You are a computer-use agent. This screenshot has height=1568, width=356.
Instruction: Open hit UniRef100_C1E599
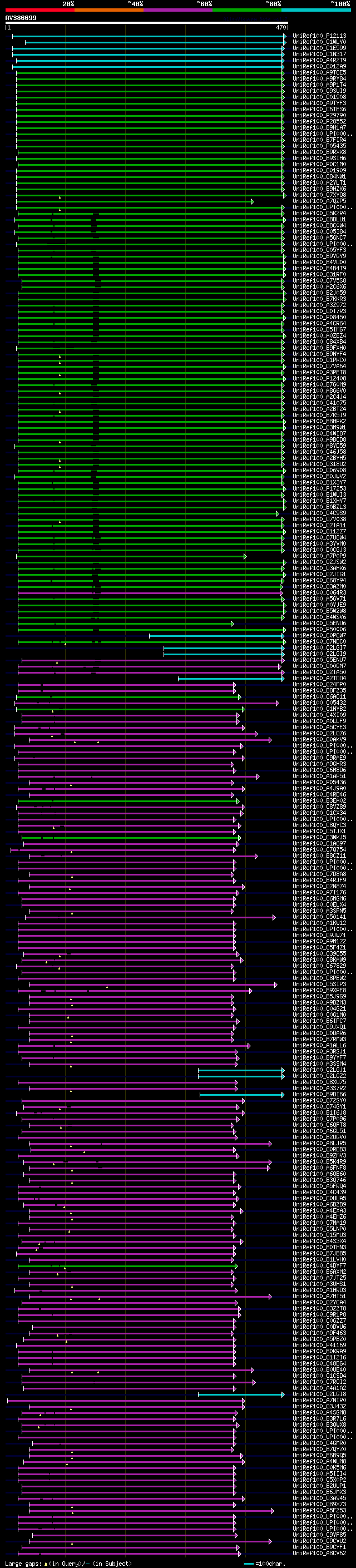tap(319, 48)
